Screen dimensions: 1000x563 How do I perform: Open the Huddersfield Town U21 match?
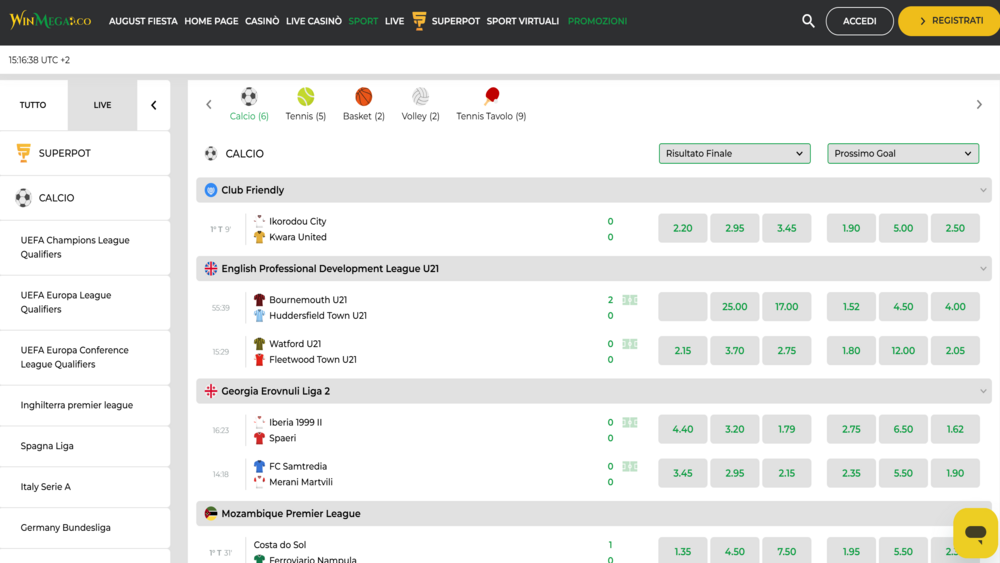pos(318,316)
